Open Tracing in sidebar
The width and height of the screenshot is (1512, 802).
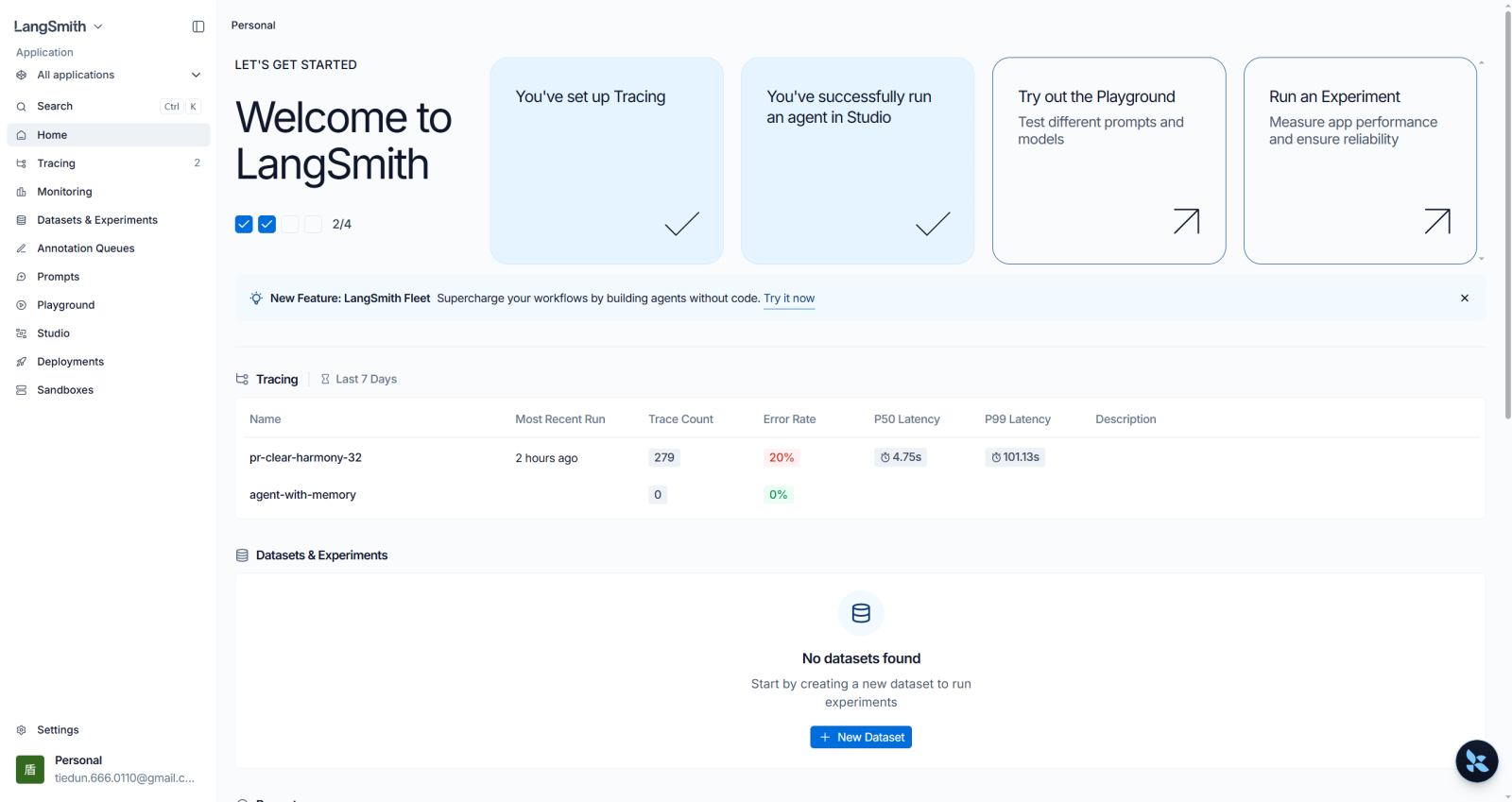[x=109, y=163]
